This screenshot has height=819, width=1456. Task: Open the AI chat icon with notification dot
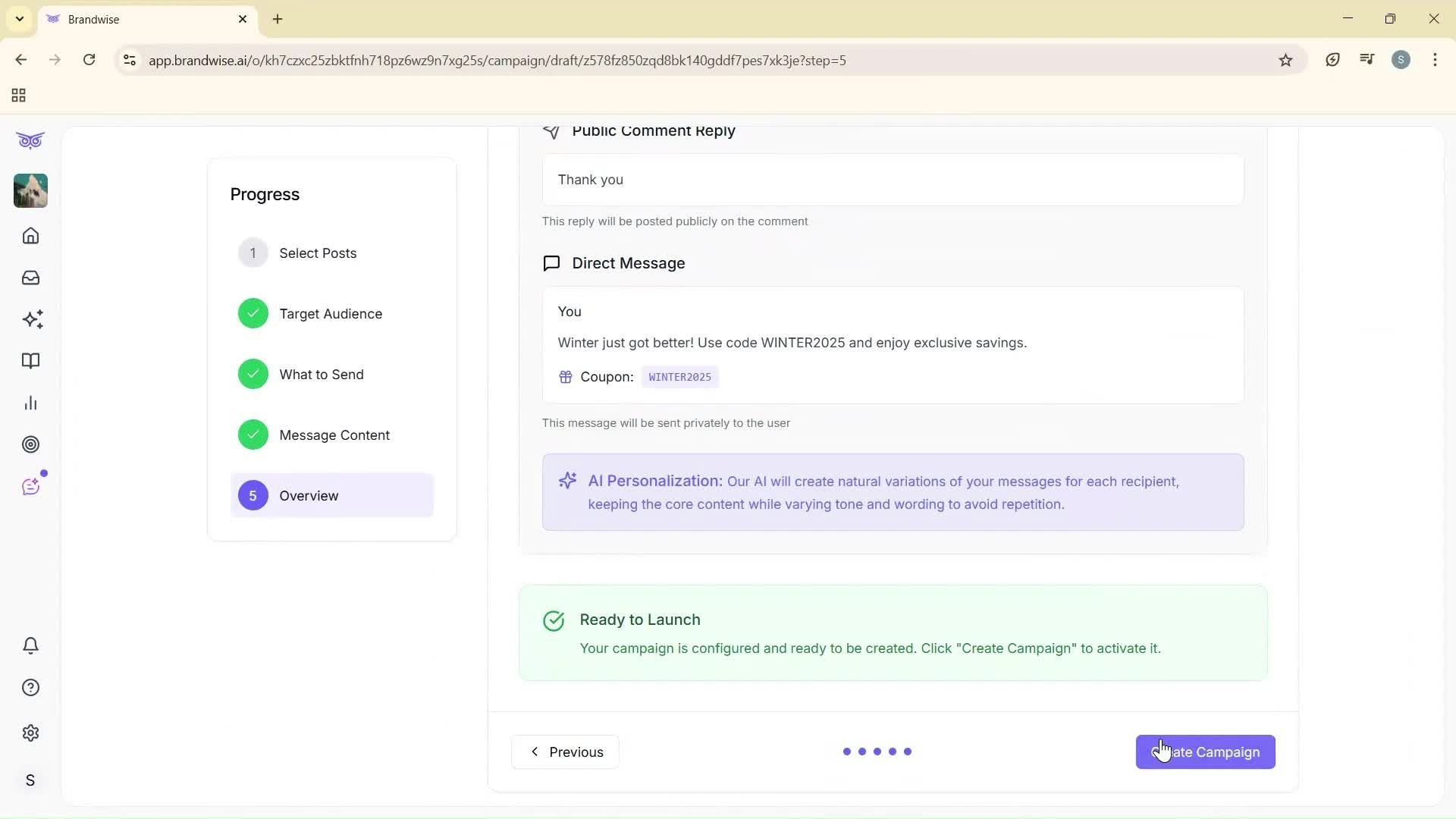pyautogui.click(x=30, y=486)
